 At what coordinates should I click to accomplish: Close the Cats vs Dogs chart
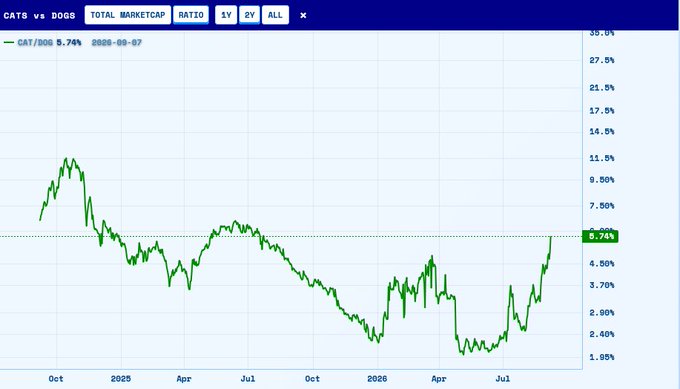(303, 15)
